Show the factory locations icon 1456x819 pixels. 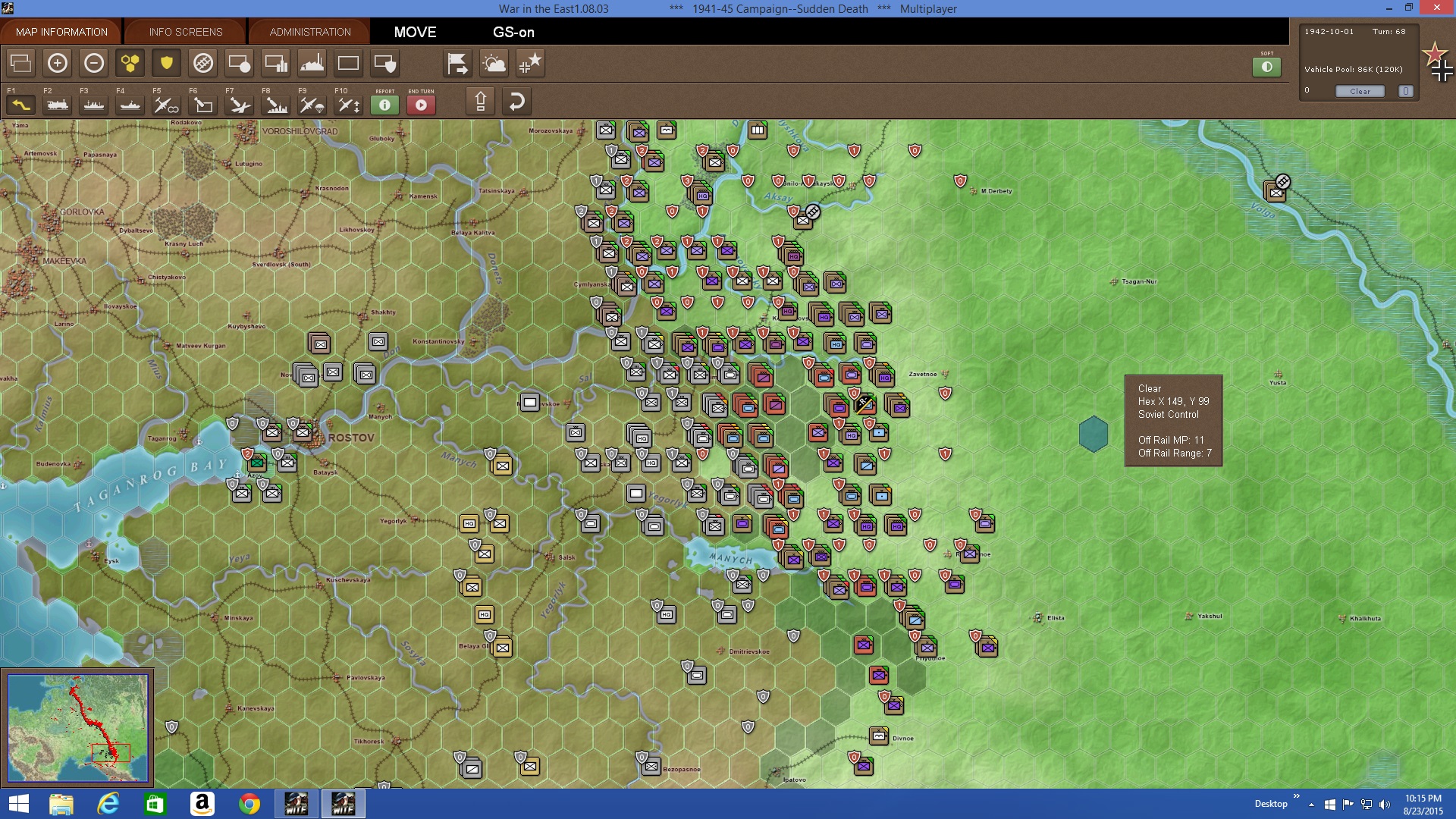coord(312,63)
